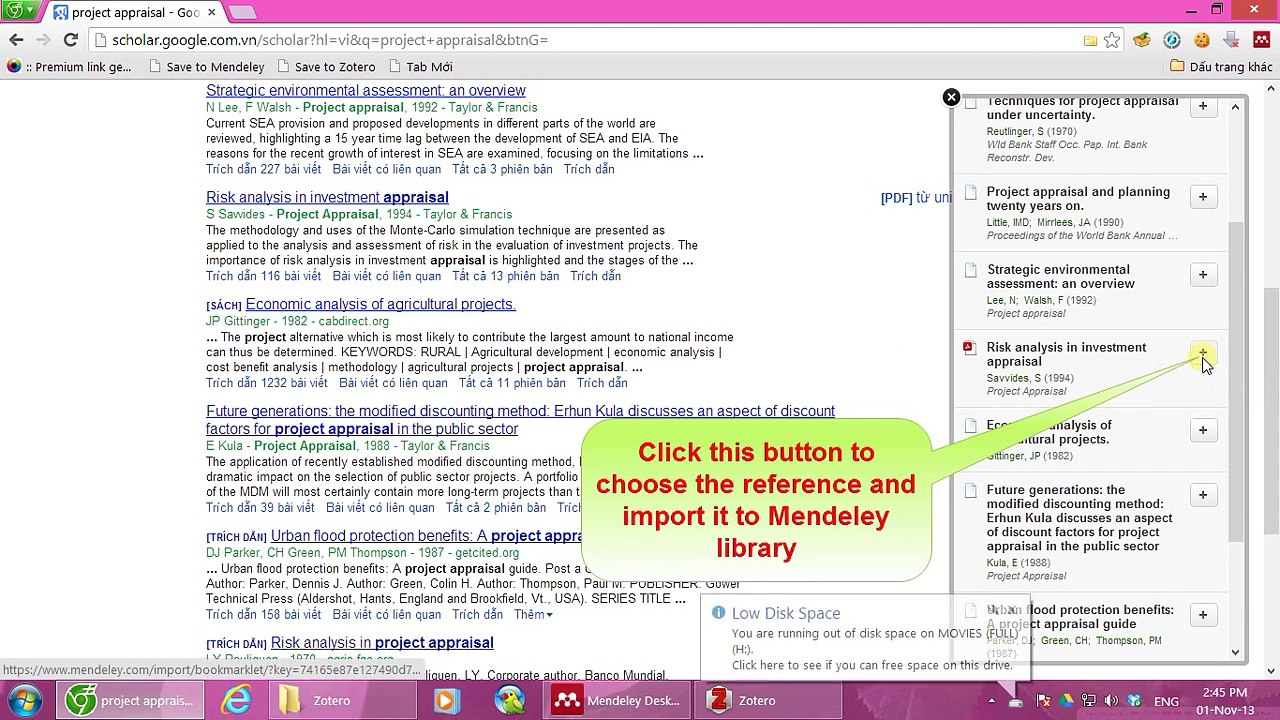Reload the Google Scholar page
Screen dimensions: 1280x720
[70, 40]
